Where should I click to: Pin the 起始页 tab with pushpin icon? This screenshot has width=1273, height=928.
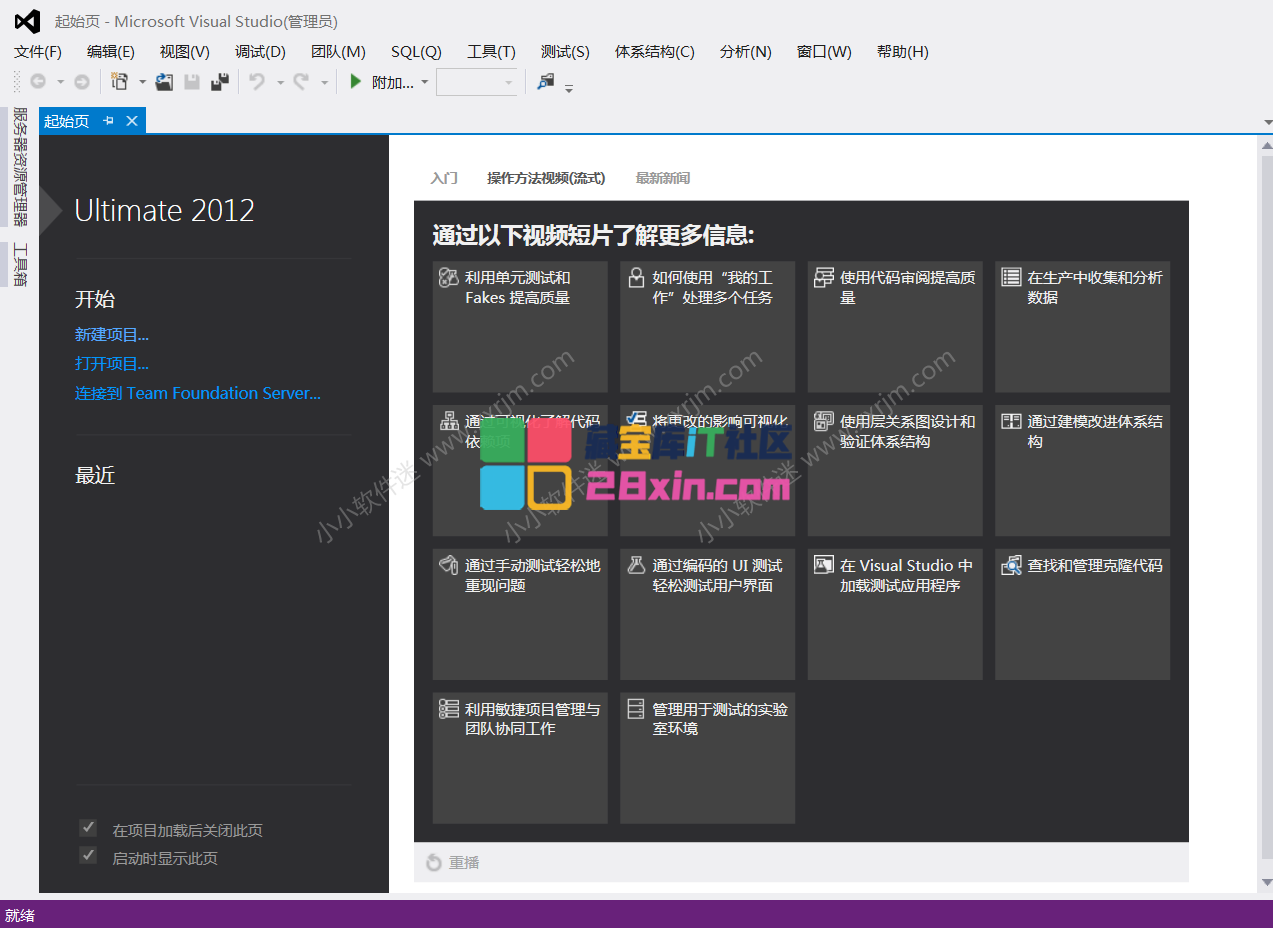click(x=109, y=121)
